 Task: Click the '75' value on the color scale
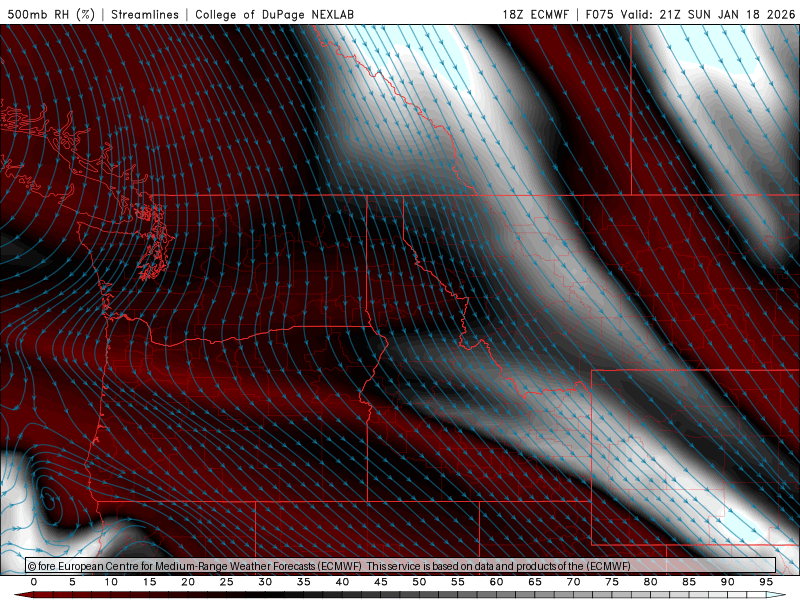(x=612, y=582)
